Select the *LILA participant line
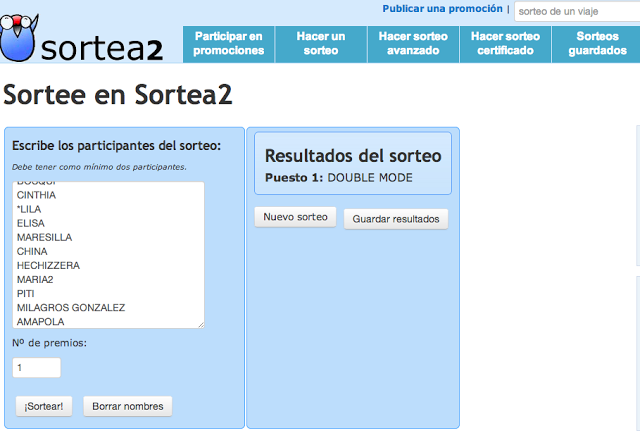640x445 pixels. pyautogui.click(x=29, y=209)
